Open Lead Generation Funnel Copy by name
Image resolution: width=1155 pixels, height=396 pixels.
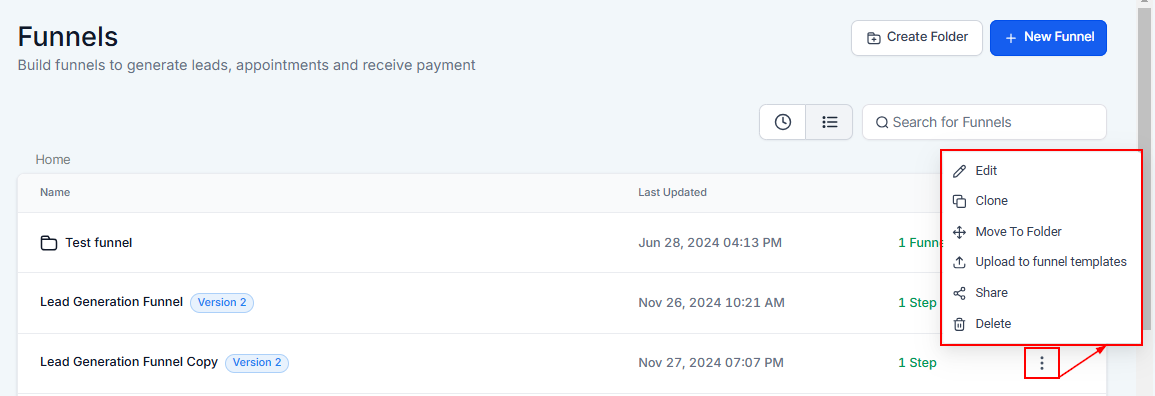click(129, 362)
